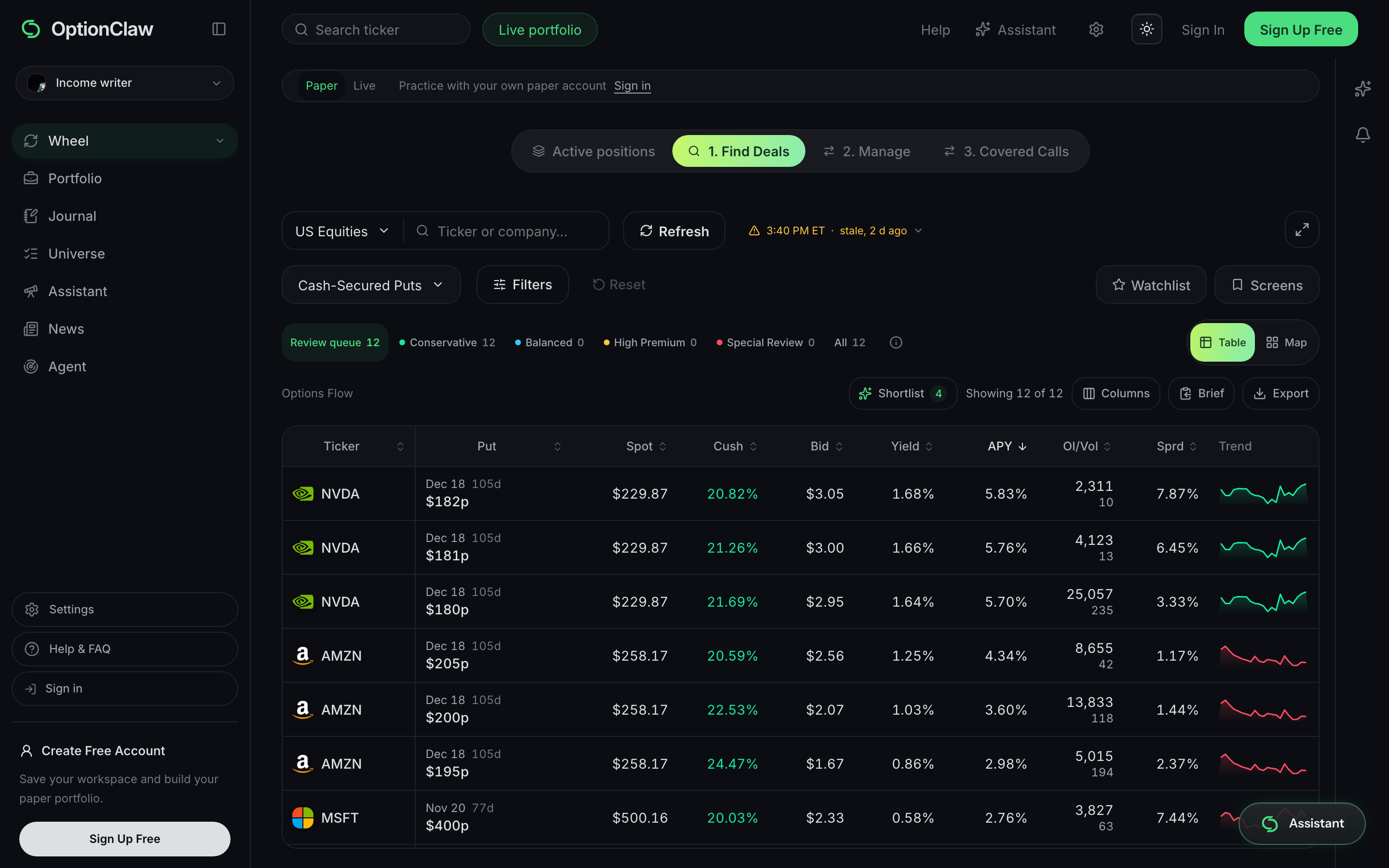Switch to Live mode
1389x868 pixels.
coord(364,85)
